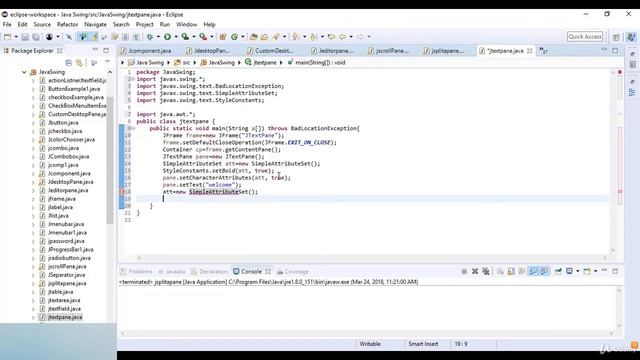
Task: Toggle Show Console on standard error change
Action: point(544,271)
